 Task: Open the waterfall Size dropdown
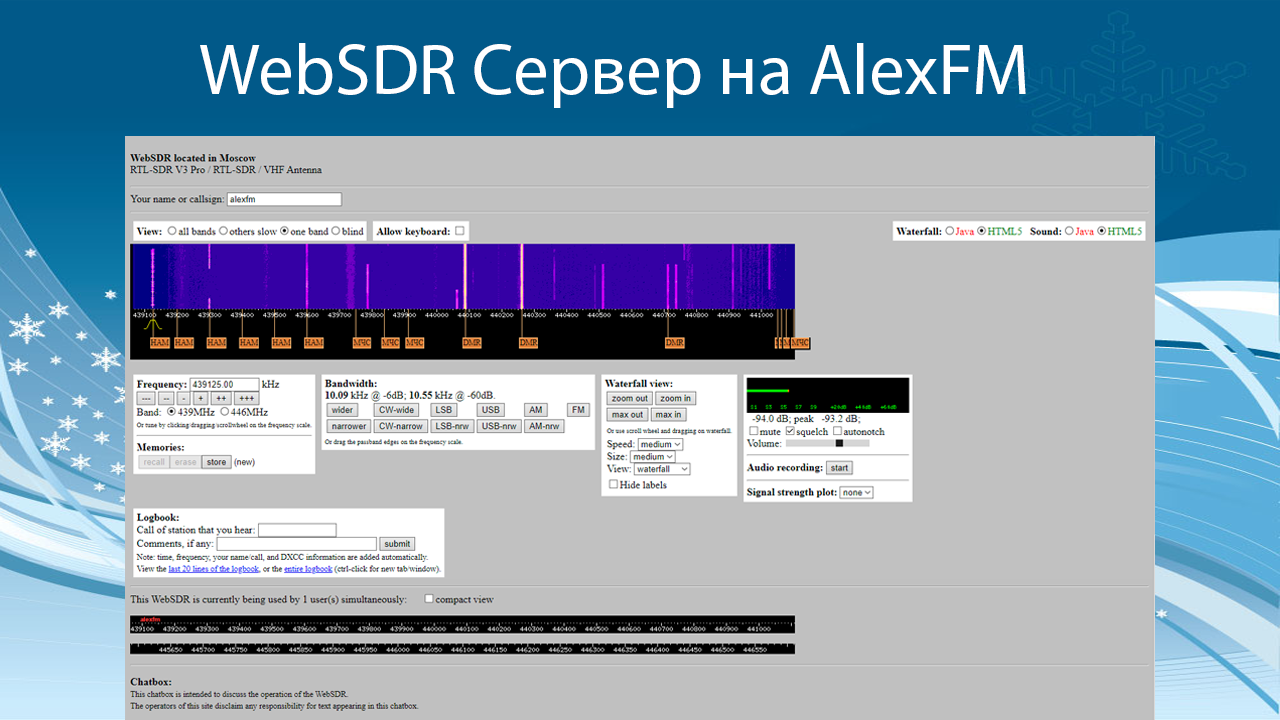[x=653, y=457]
